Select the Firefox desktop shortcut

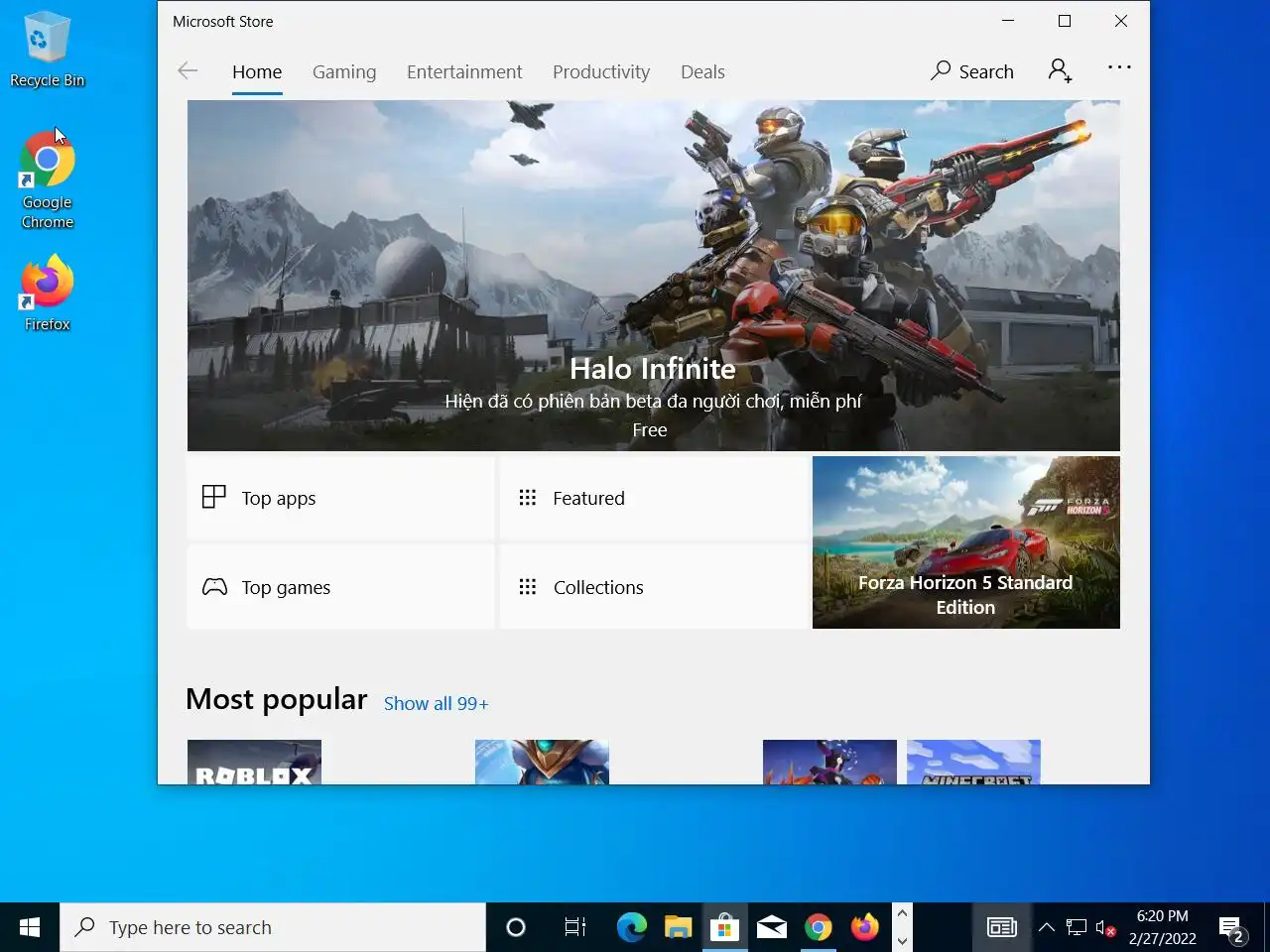point(47,294)
